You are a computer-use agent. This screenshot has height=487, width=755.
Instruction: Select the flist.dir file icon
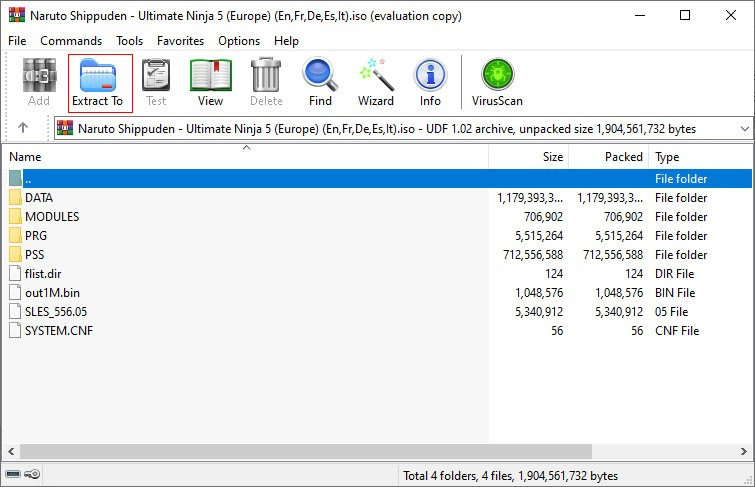coord(15,274)
